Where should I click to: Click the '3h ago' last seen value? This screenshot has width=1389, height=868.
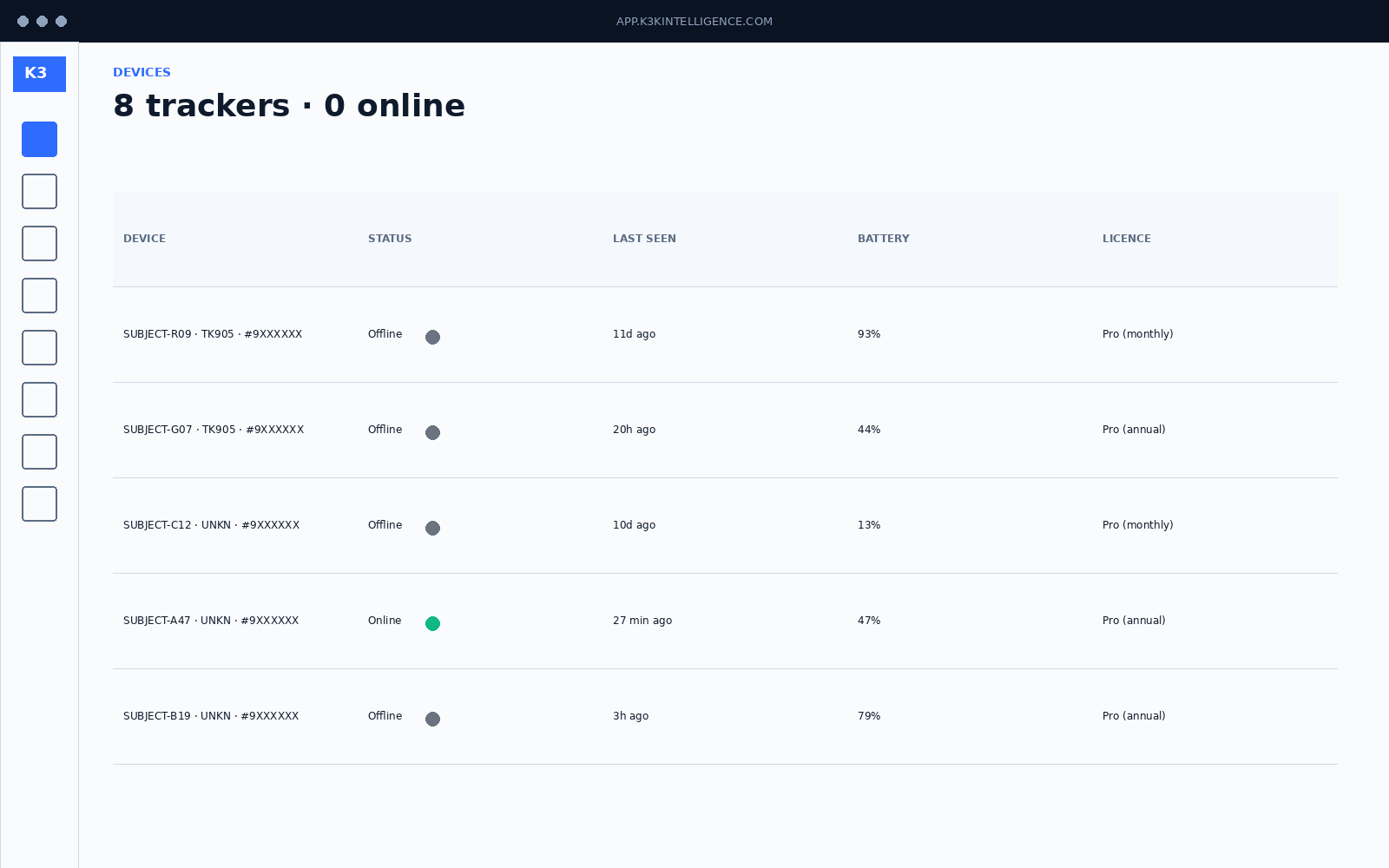click(x=630, y=716)
